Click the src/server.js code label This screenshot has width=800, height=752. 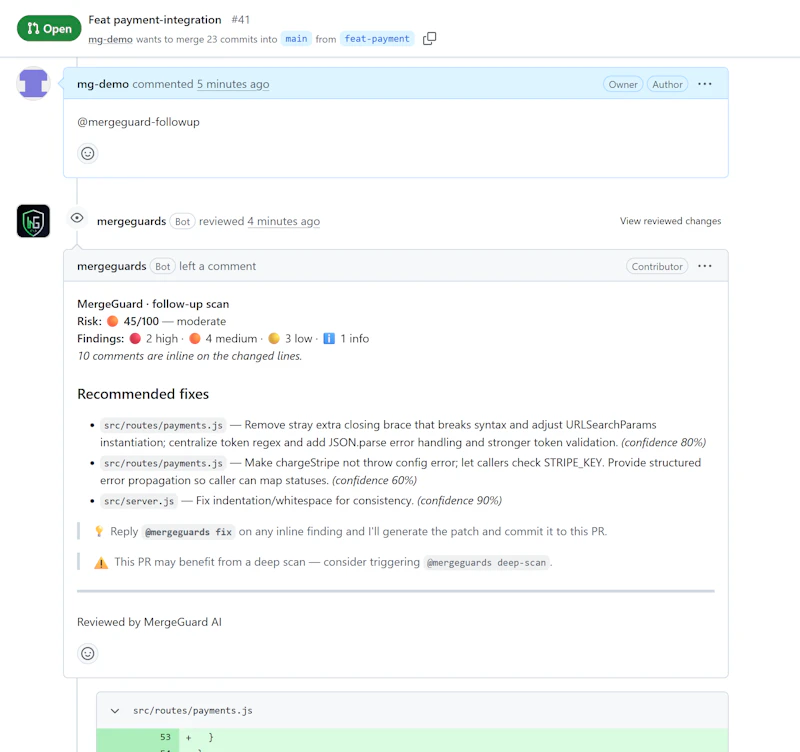139,501
